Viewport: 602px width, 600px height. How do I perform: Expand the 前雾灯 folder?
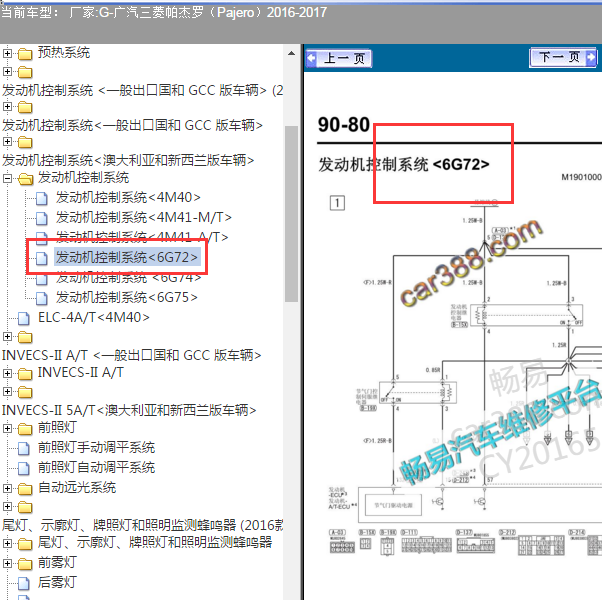(x=7, y=563)
